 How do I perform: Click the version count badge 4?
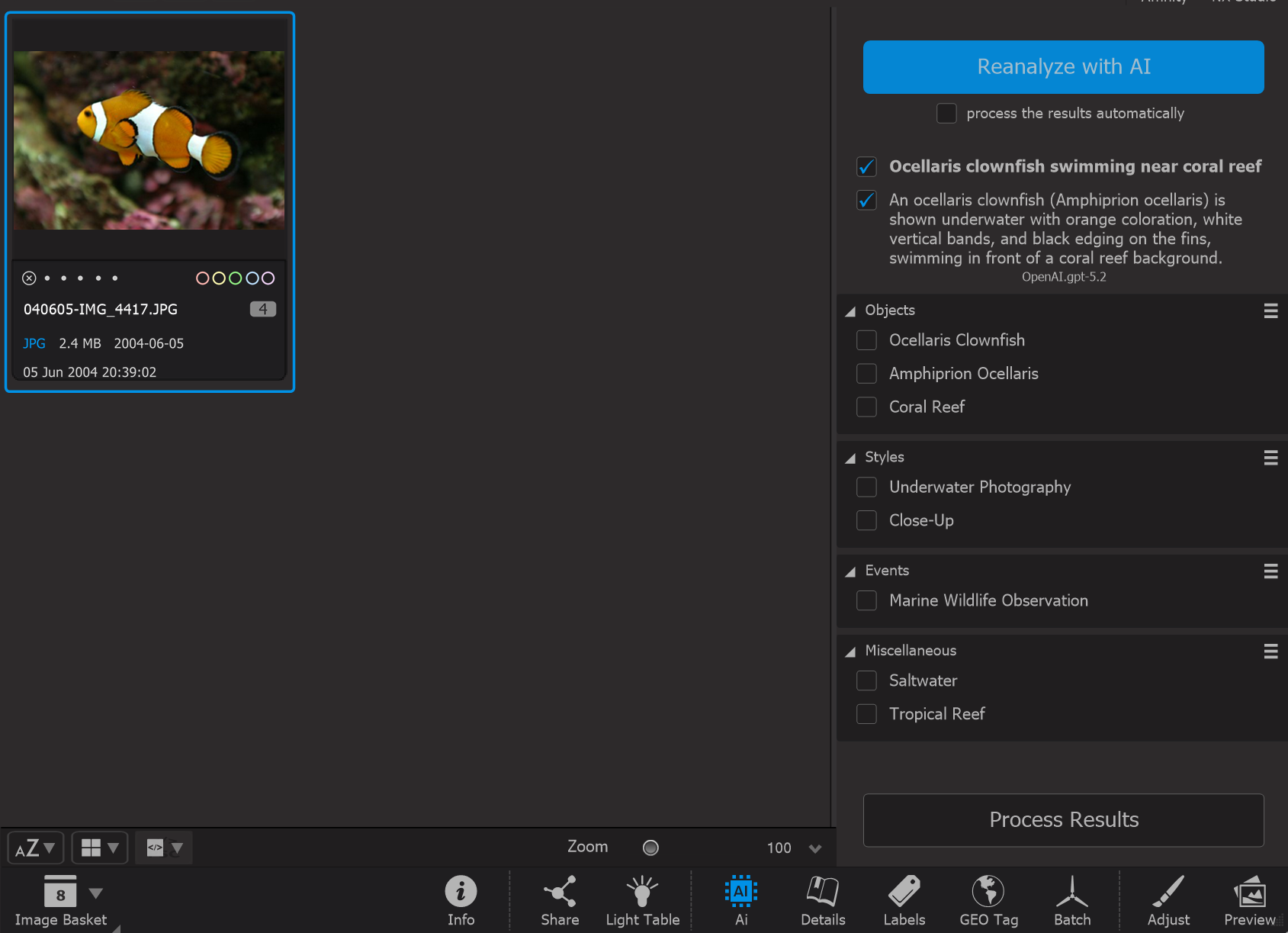coord(263,309)
